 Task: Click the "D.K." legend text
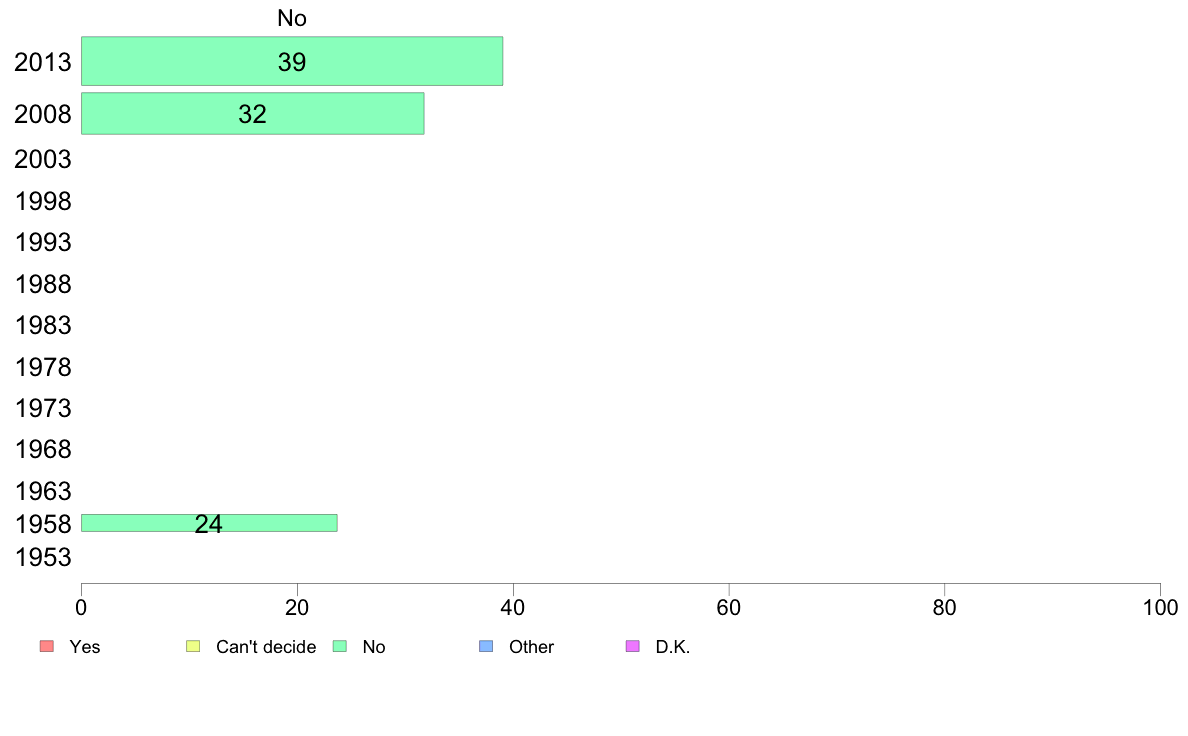click(x=673, y=647)
